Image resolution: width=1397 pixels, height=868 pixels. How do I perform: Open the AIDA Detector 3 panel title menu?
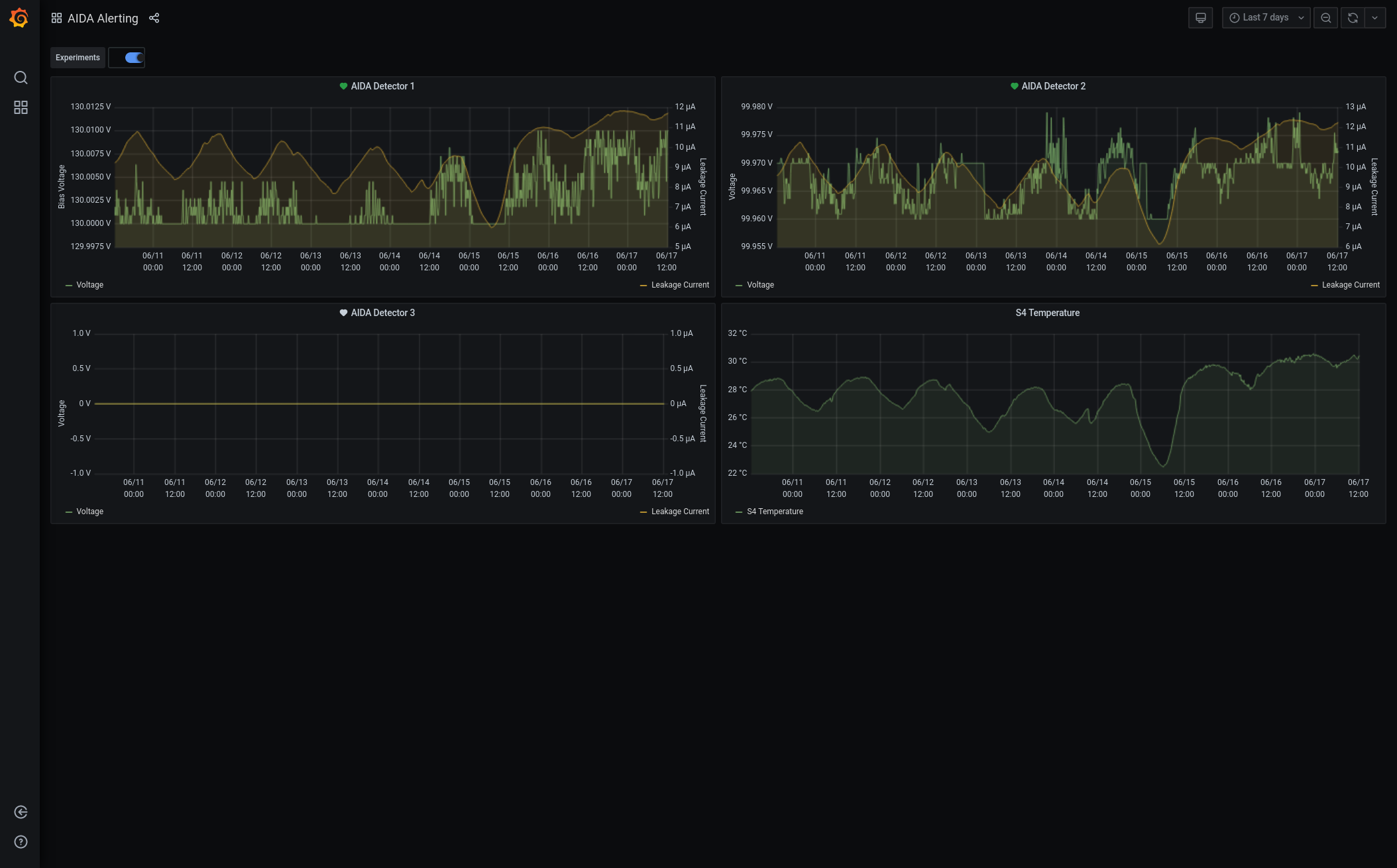pyautogui.click(x=382, y=313)
